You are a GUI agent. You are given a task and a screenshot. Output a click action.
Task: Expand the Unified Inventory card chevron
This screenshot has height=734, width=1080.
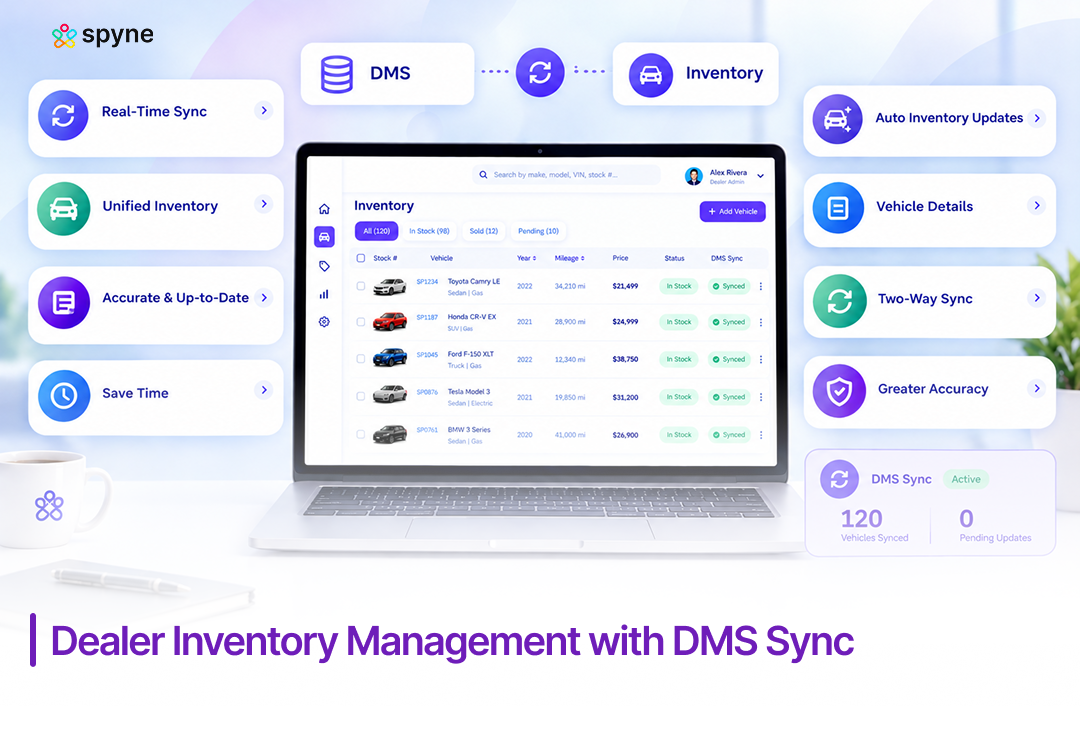tap(264, 204)
